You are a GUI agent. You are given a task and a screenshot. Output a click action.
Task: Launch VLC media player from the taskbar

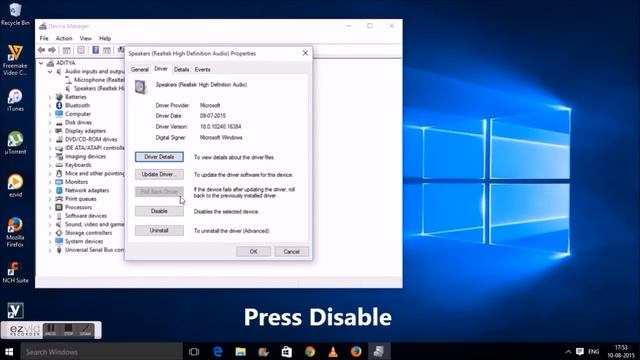pos(333,351)
